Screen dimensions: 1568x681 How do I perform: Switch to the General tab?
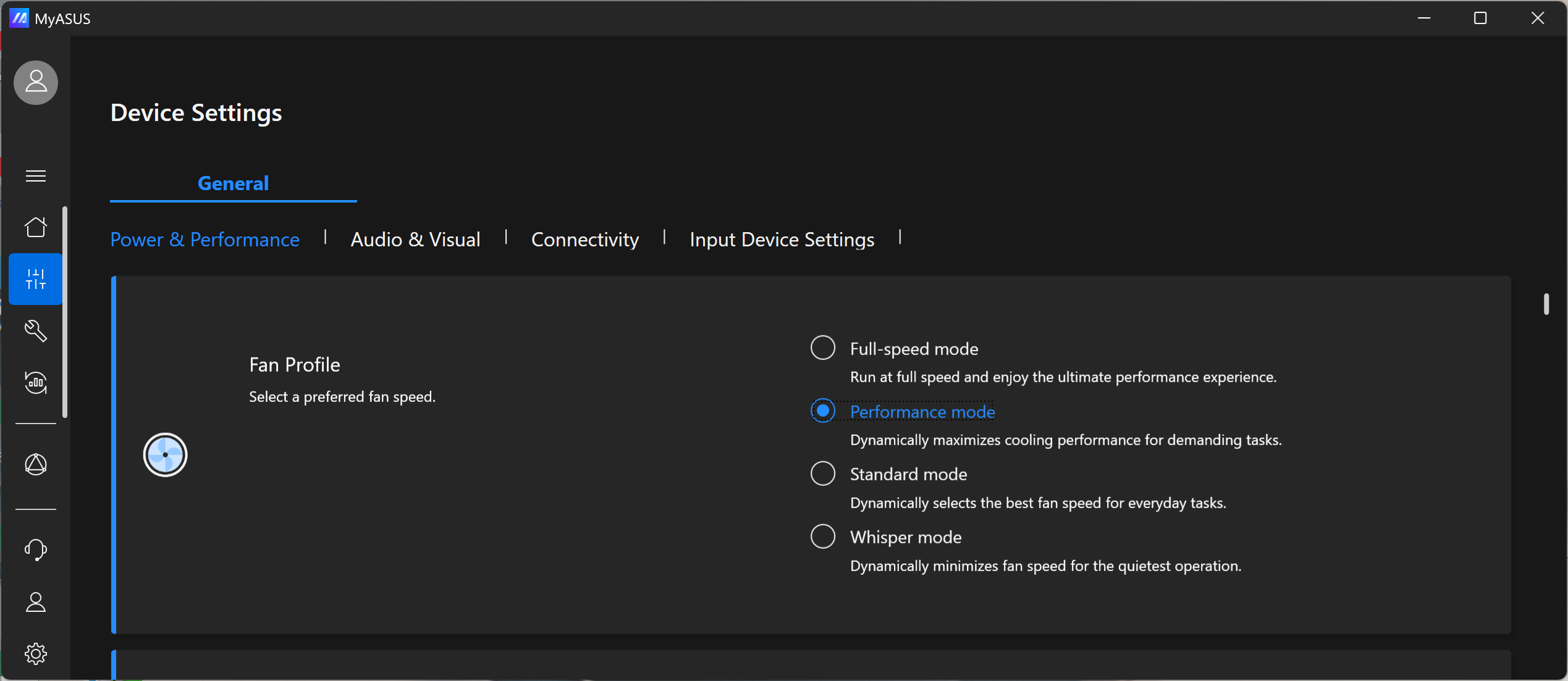click(233, 183)
